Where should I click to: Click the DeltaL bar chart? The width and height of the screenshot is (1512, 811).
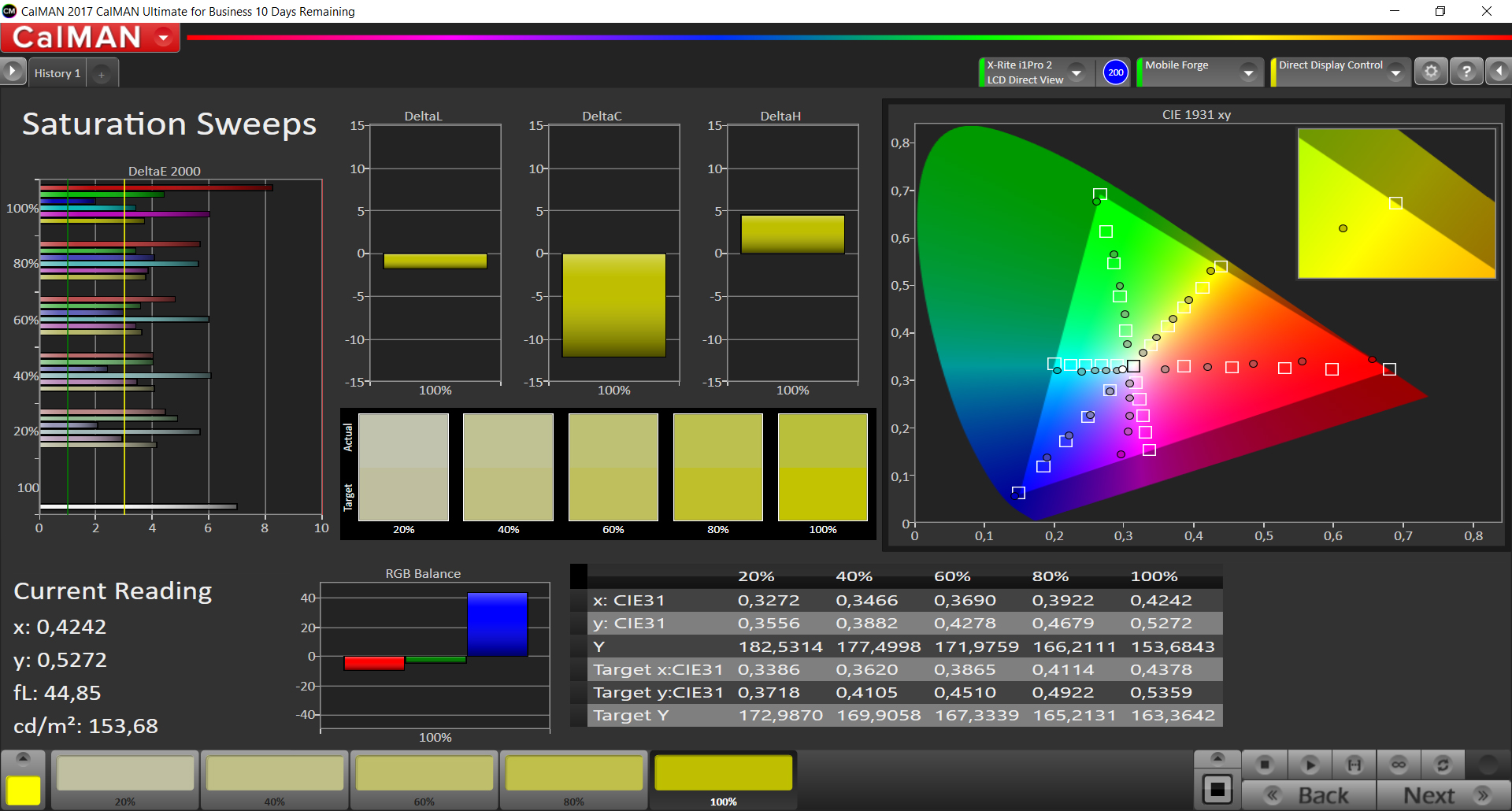pyautogui.click(x=435, y=254)
